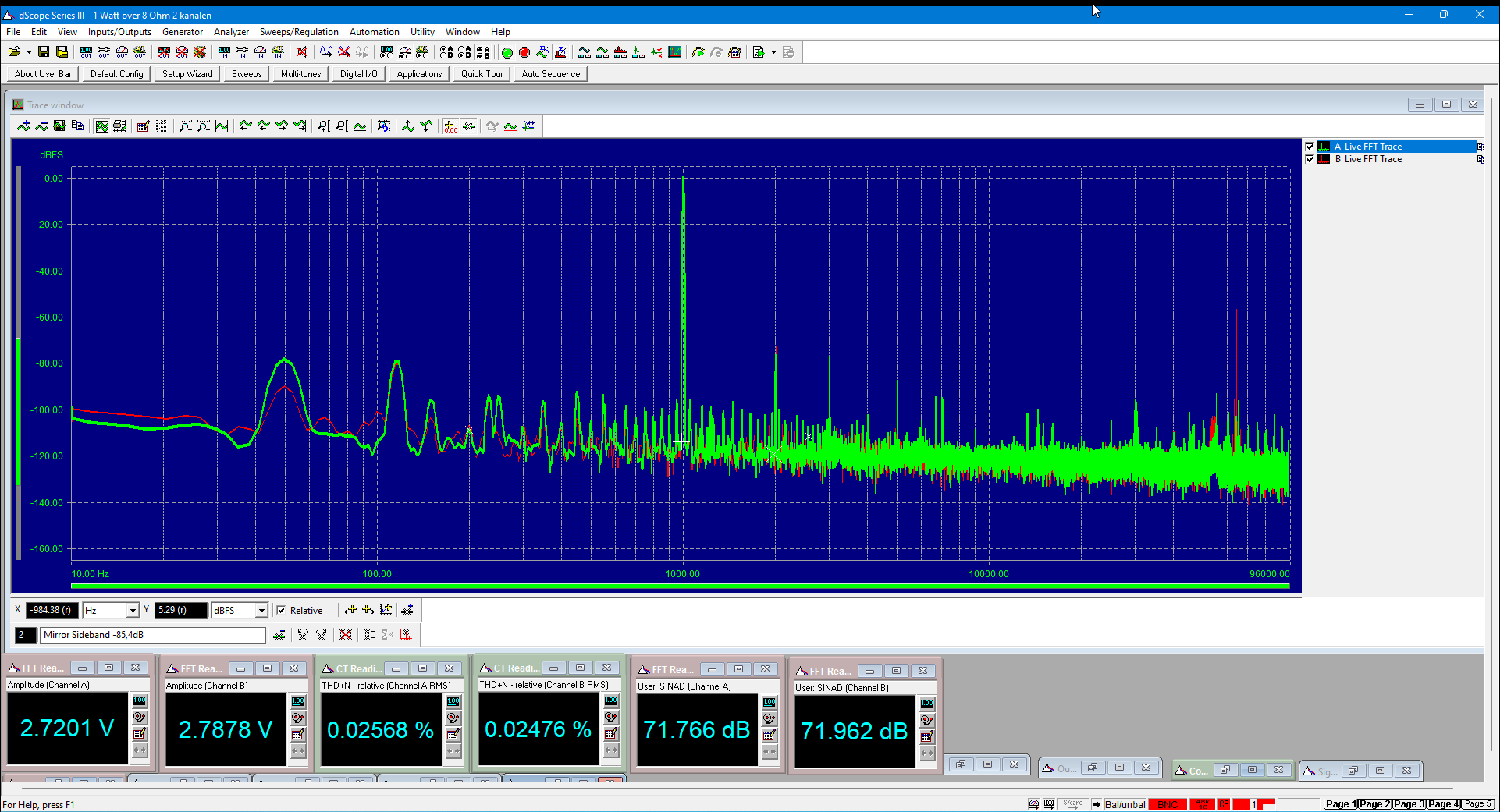Viewport: 1500px width, 812px height.
Task: Click the red crossed-out reset icon in main toolbar
Action: [x=302, y=52]
